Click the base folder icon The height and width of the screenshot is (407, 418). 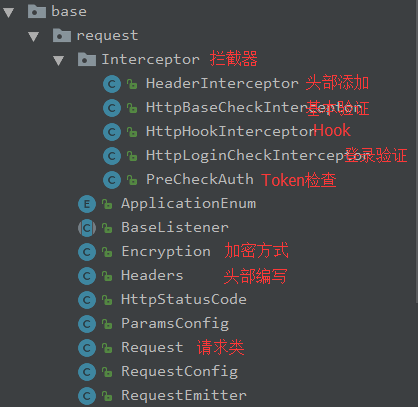37,11
